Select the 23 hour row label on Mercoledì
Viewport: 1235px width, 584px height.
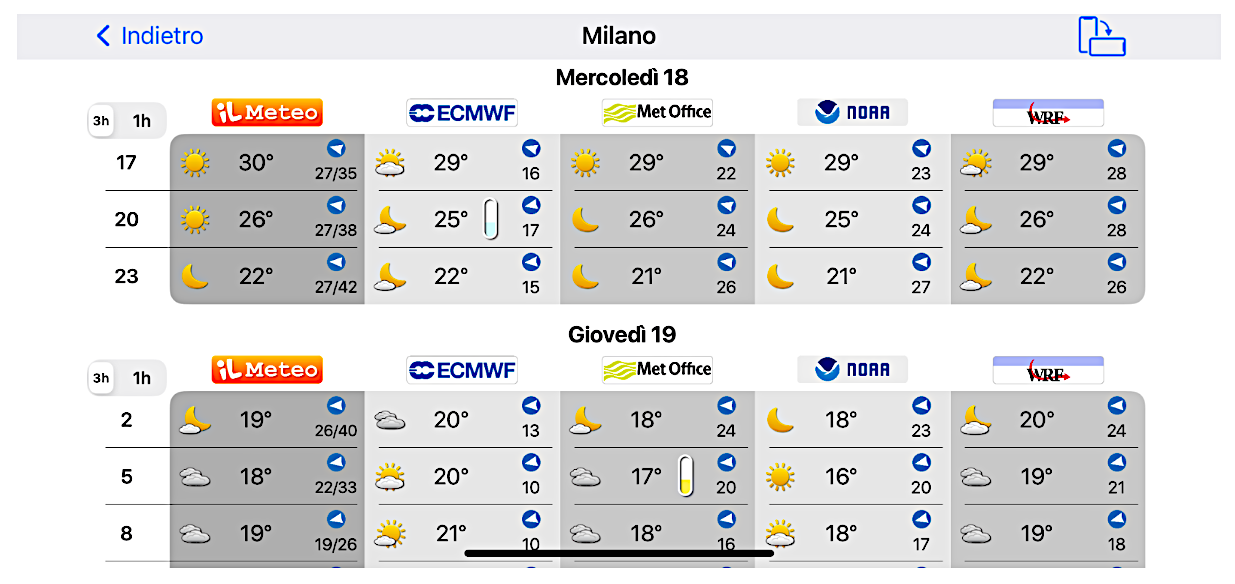(127, 276)
